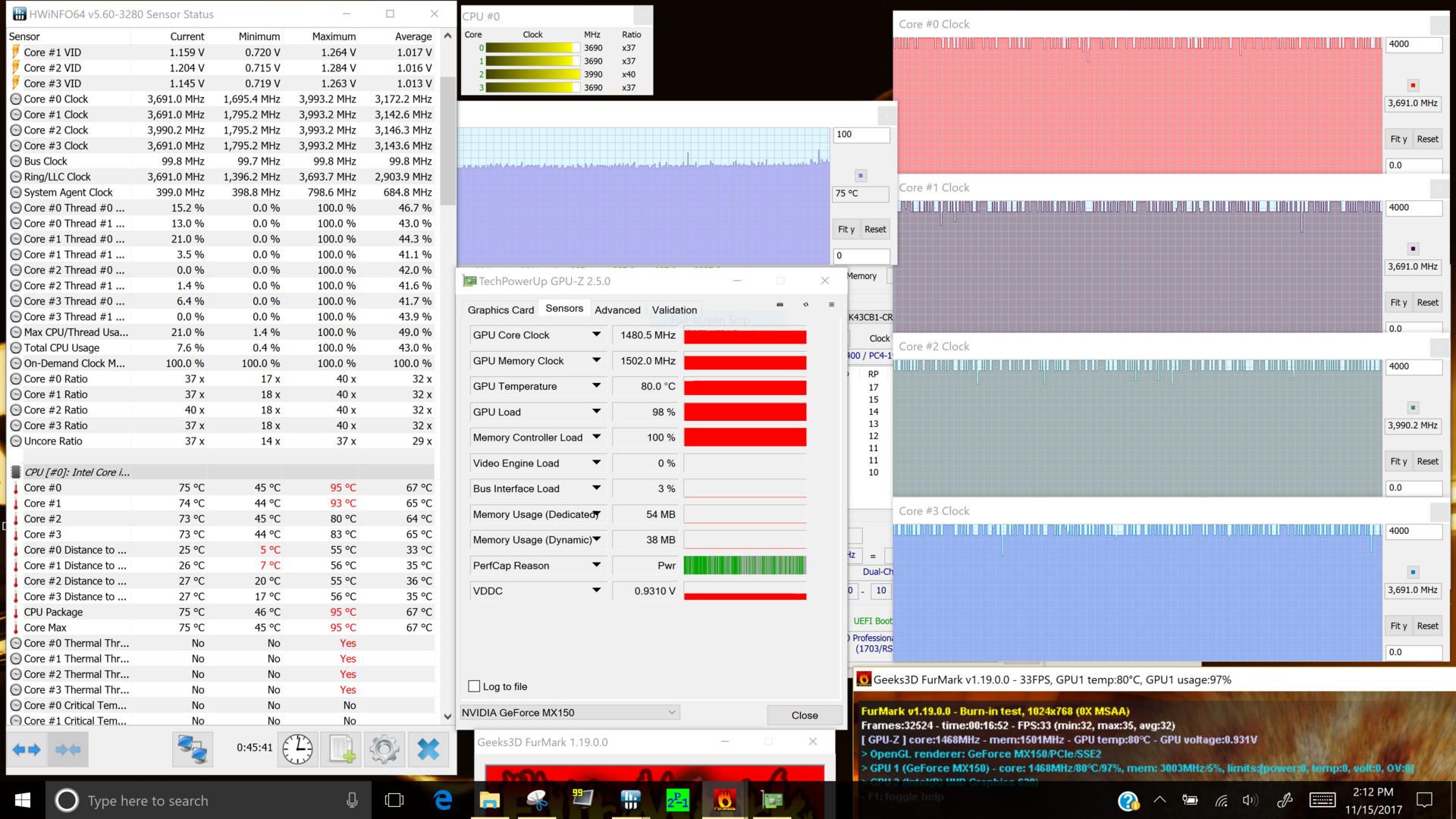Viewport: 1456px width, 819px height.
Task: Switch to the Graphics Card tab
Action: pyautogui.click(x=500, y=310)
